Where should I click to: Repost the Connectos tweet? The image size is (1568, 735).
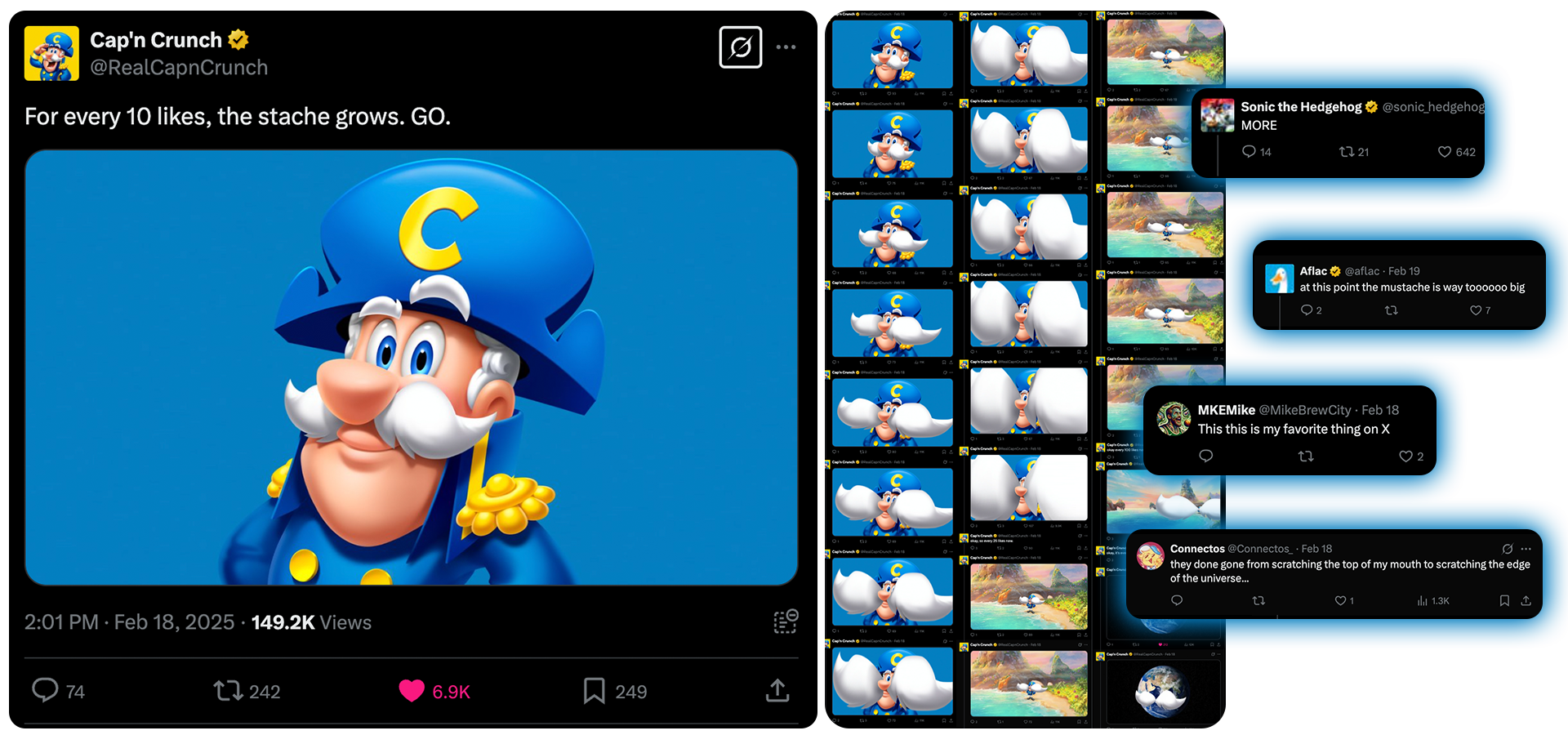1258,600
